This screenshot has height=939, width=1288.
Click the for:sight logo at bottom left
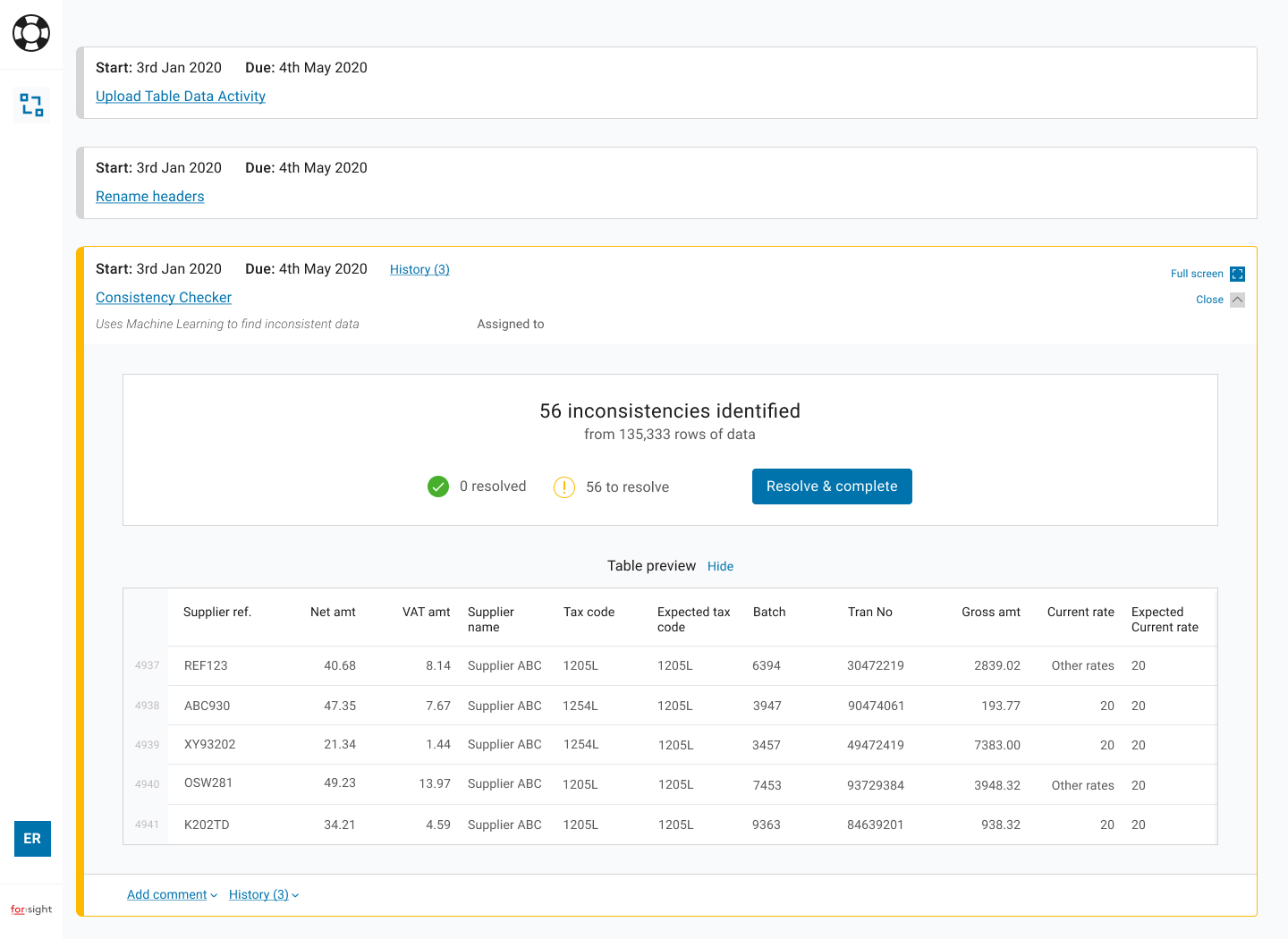pyautogui.click(x=31, y=909)
